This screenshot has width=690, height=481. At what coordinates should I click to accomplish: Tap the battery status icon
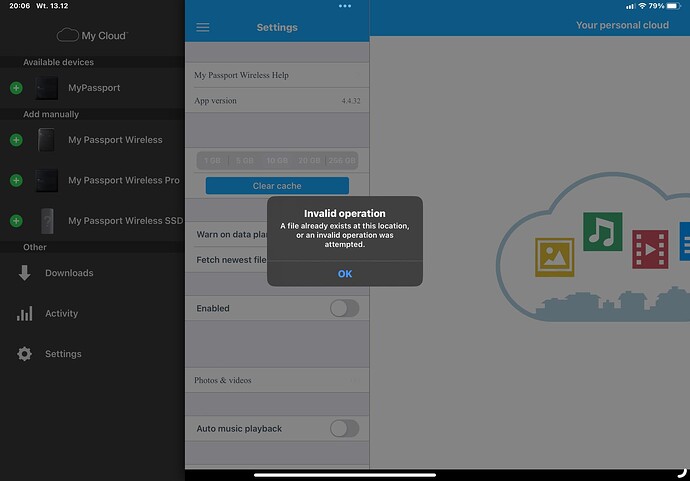coord(674,6)
